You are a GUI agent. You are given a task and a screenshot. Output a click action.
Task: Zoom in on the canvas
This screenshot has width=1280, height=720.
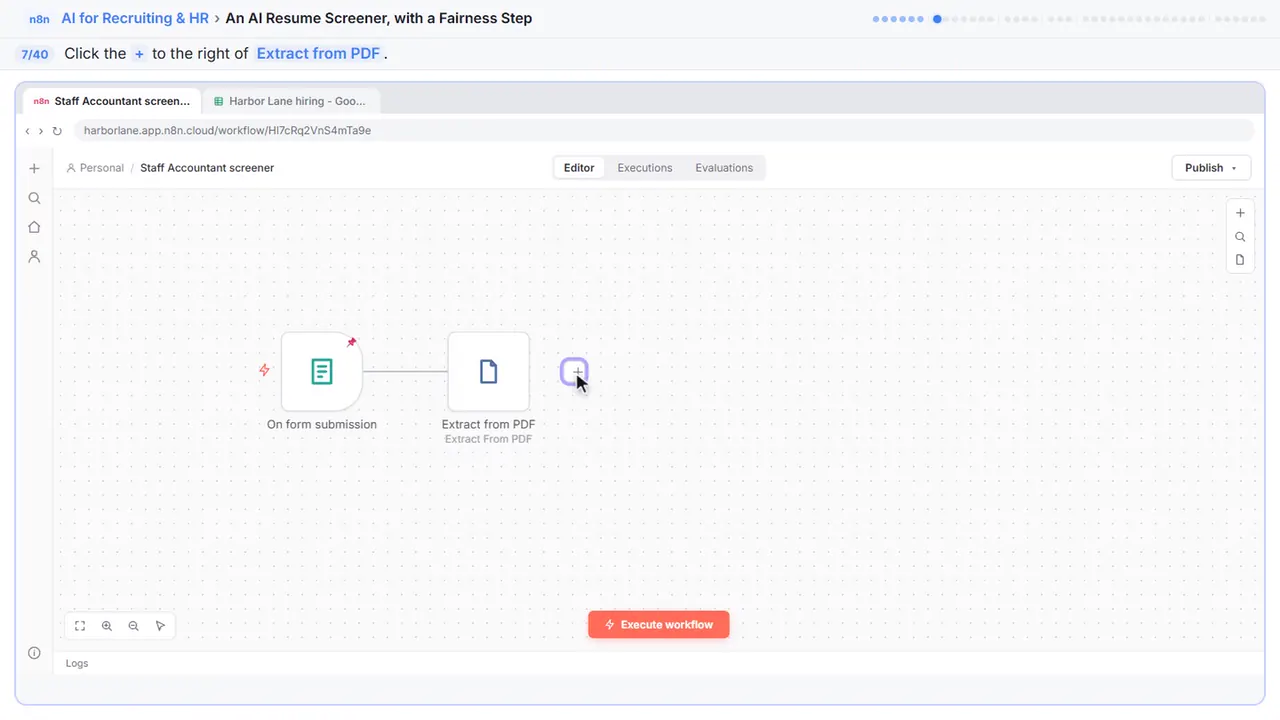107,626
